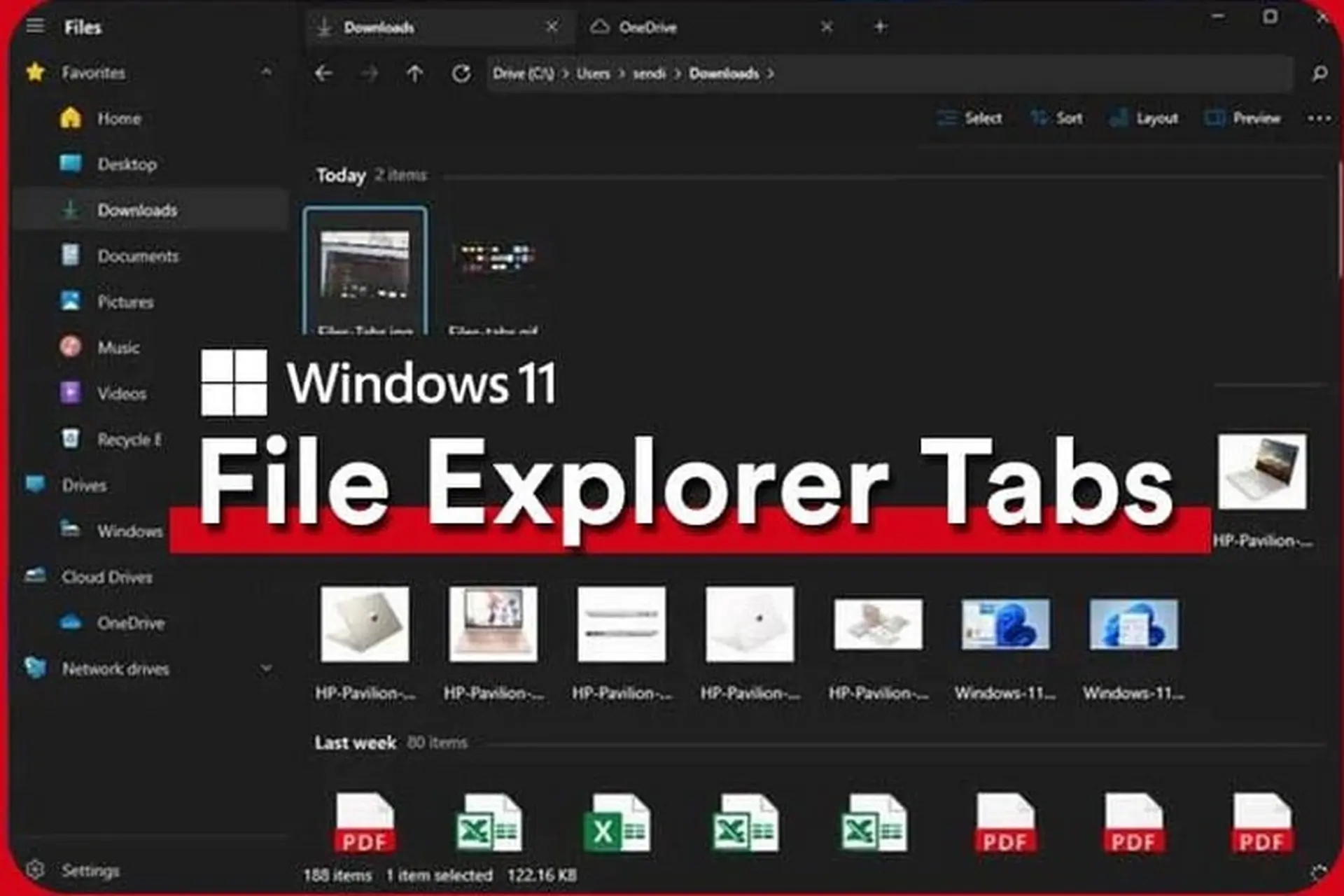The image size is (1344, 896).
Task: Expand chevron after Downloads breadcrumb
Action: point(771,73)
